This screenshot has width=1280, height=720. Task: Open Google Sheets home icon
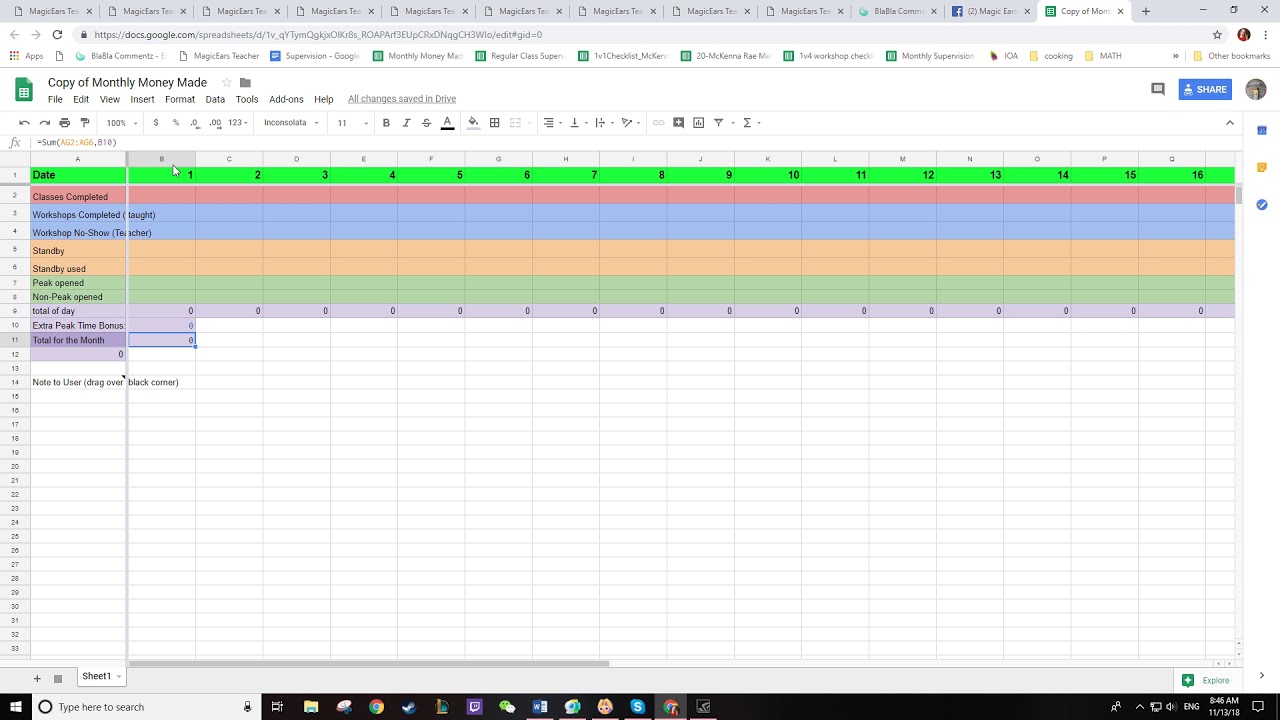pyautogui.click(x=24, y=90)
